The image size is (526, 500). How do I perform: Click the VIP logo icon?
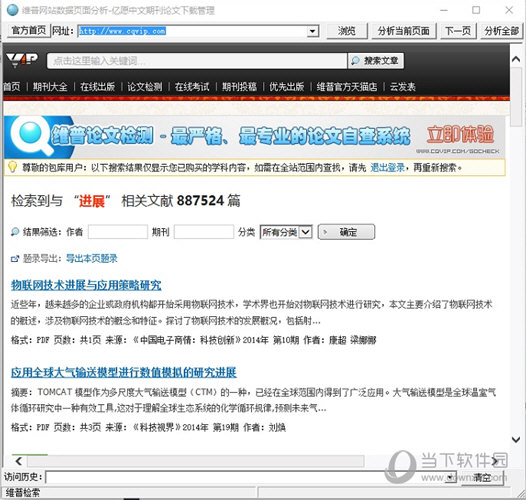click(x=22, y=60)
